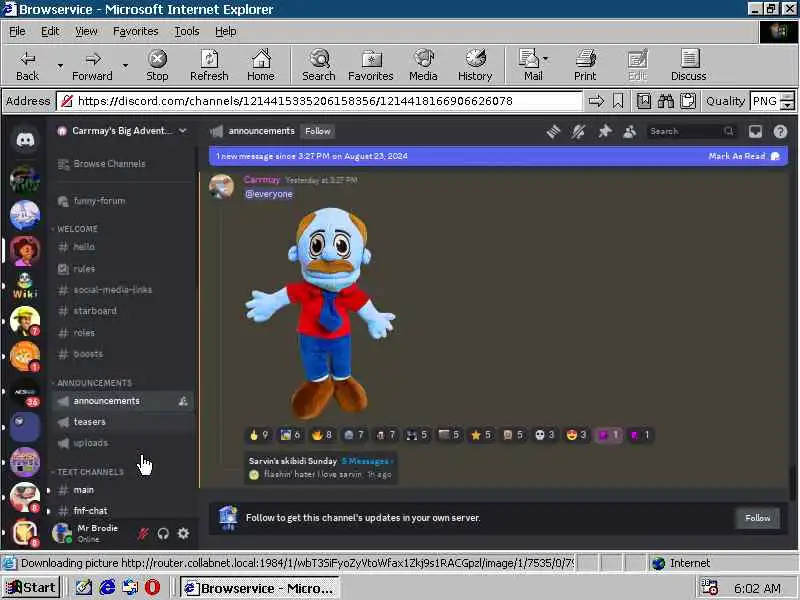Open the Search toolbar button
This screenshot has height=600, width=800.
pyautogui.click(x=319, y=65)
